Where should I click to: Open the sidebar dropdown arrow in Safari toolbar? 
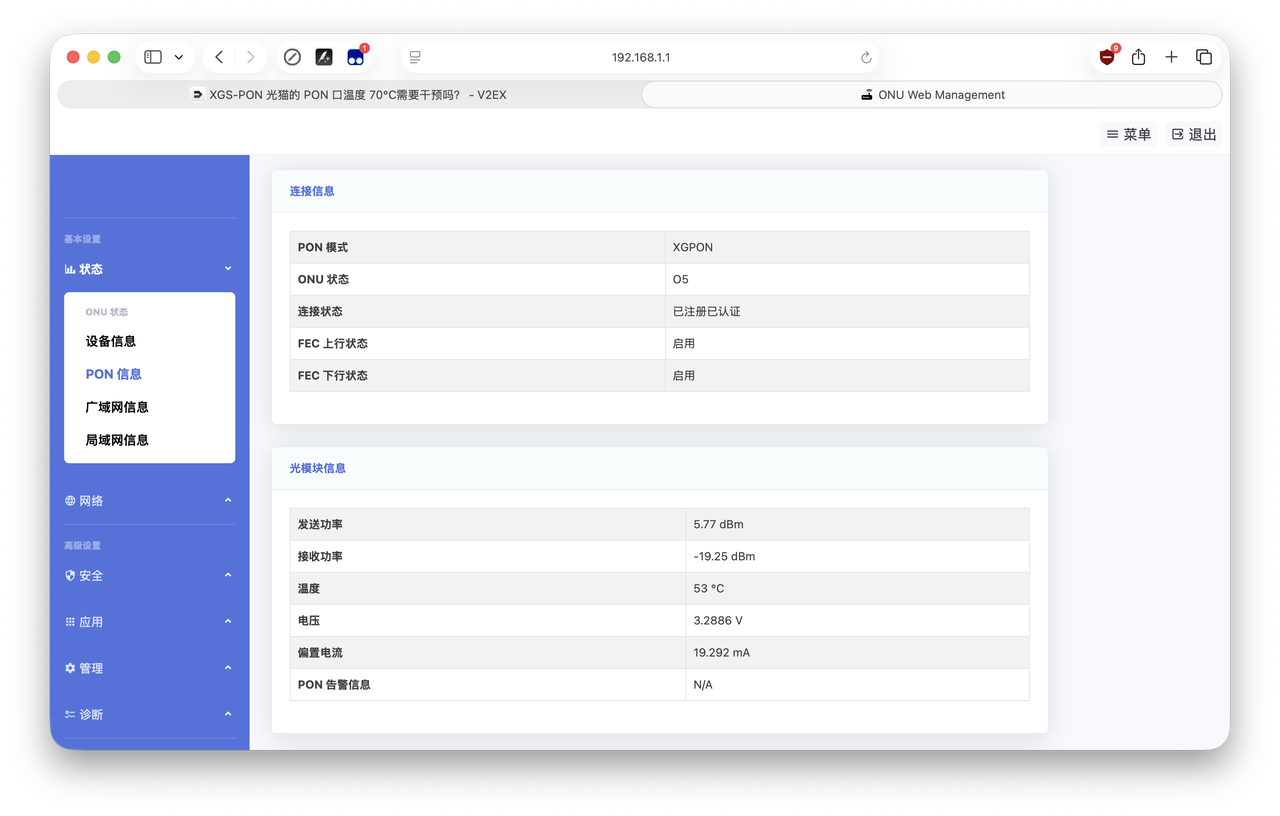coord(179,57)
